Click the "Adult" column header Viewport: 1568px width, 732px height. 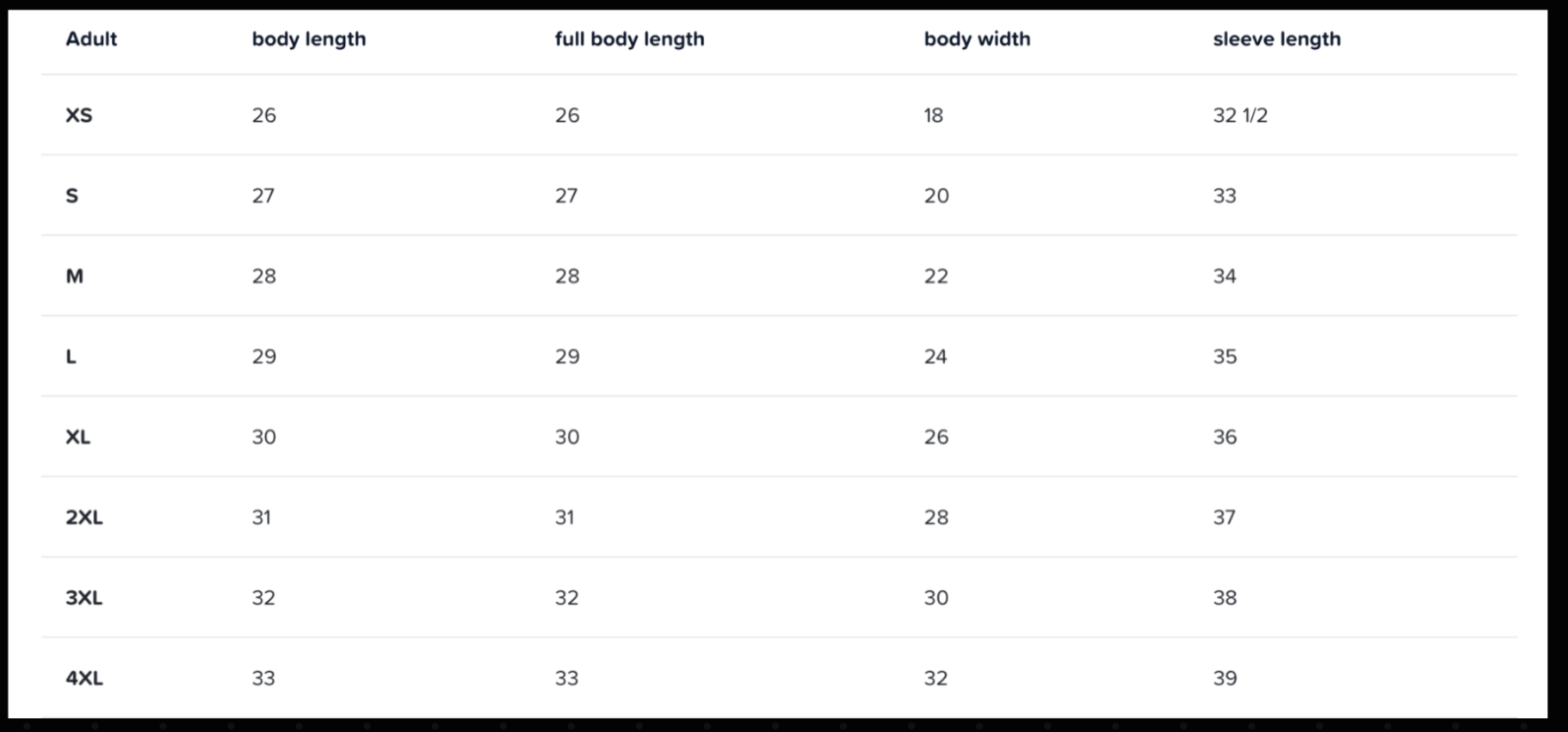tap(91, 39)
